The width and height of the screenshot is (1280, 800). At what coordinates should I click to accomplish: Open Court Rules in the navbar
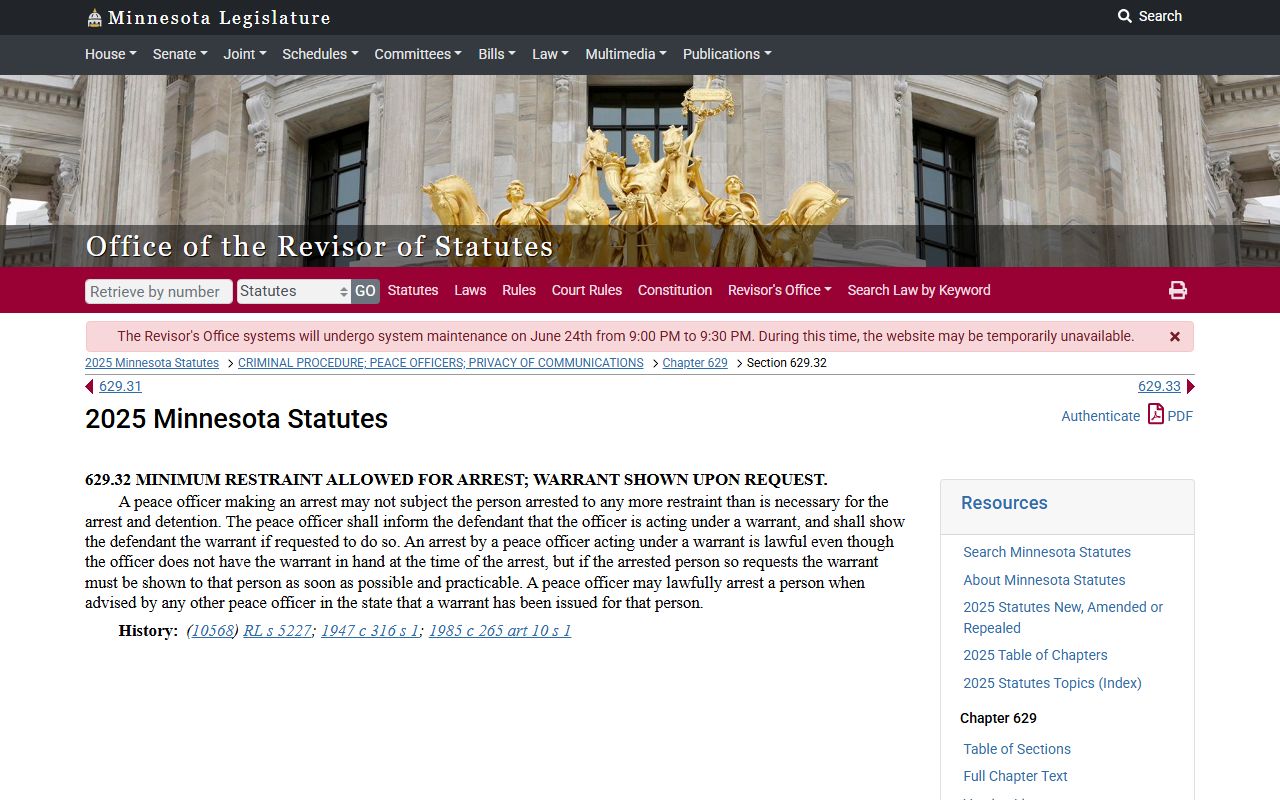(x=587, y=290)
